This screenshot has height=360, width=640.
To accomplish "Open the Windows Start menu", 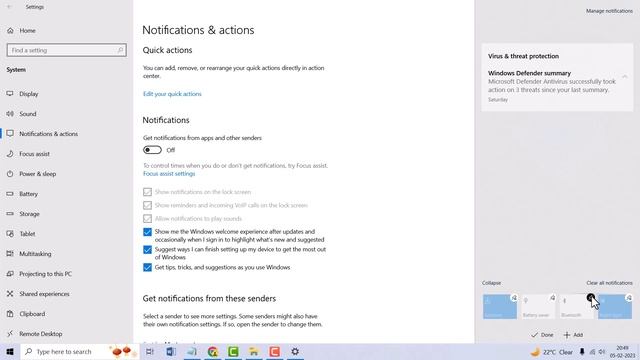I will (x=10, y=351).
